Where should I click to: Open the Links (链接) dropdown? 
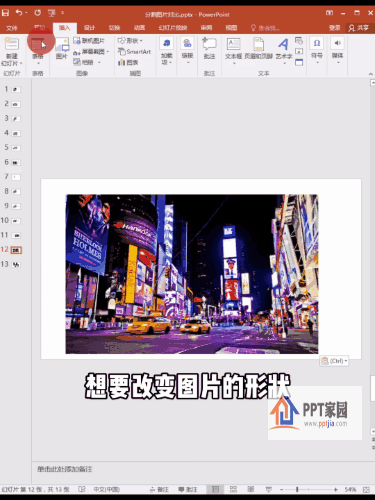click(x=187, y=50)
